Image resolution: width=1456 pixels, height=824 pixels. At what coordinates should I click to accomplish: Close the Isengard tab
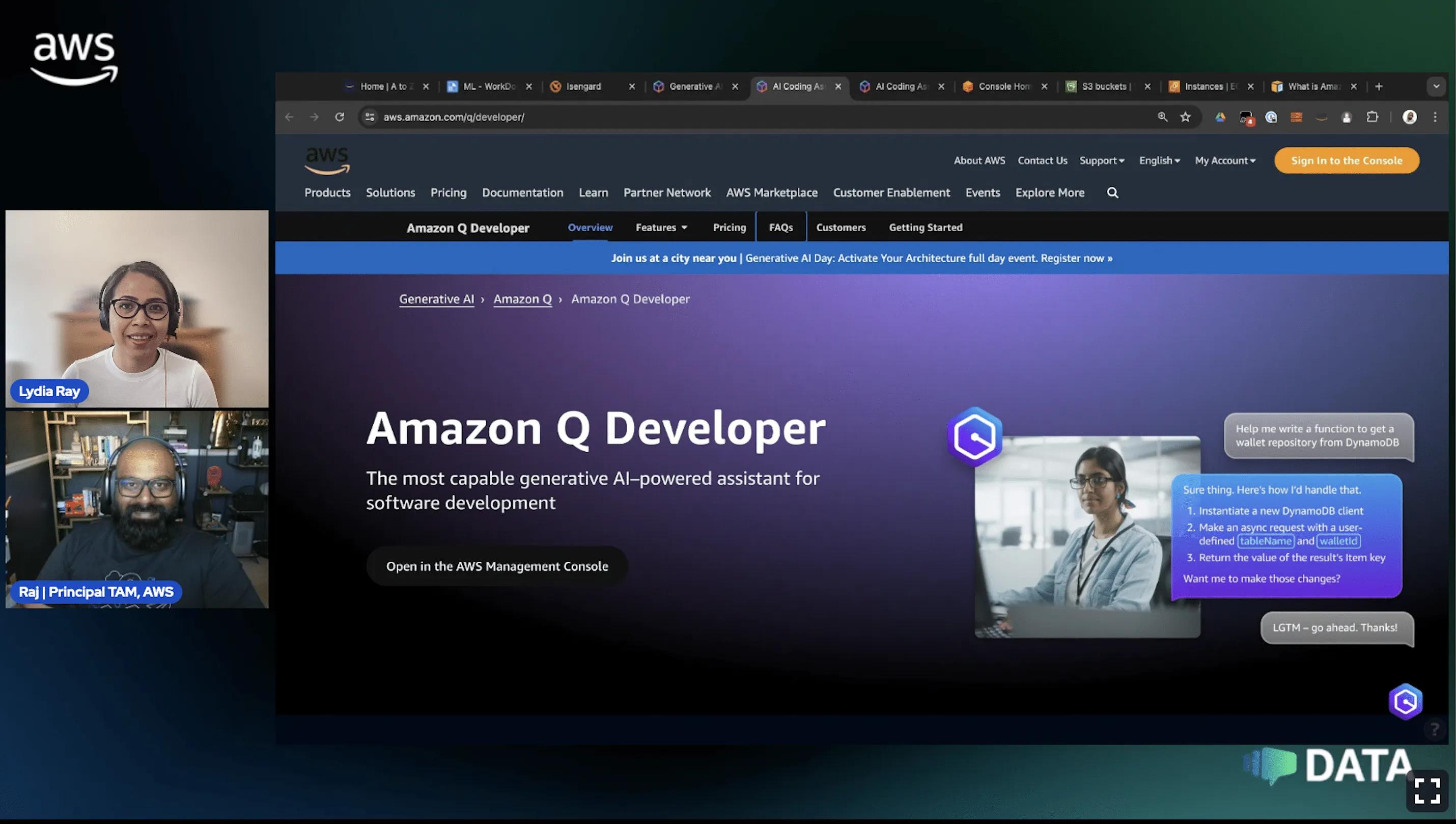point(632,87)
